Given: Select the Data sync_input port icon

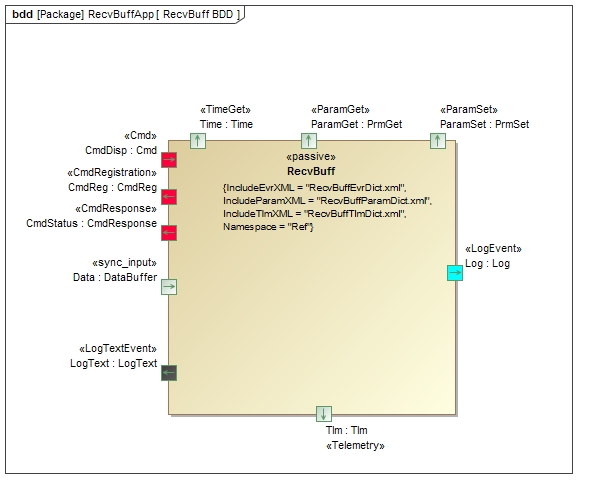Looking at the screenshot, I should point(169,287).
